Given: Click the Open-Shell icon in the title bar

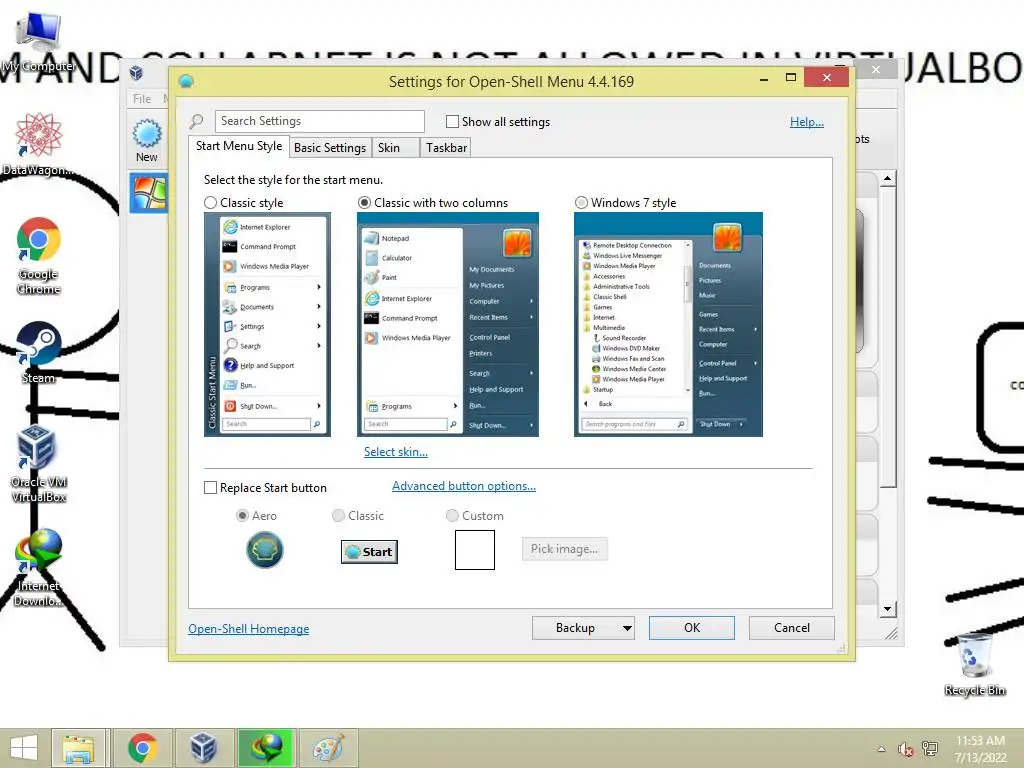Looking at the screenshot, I should pyautogui.click(x=186, y=82).
